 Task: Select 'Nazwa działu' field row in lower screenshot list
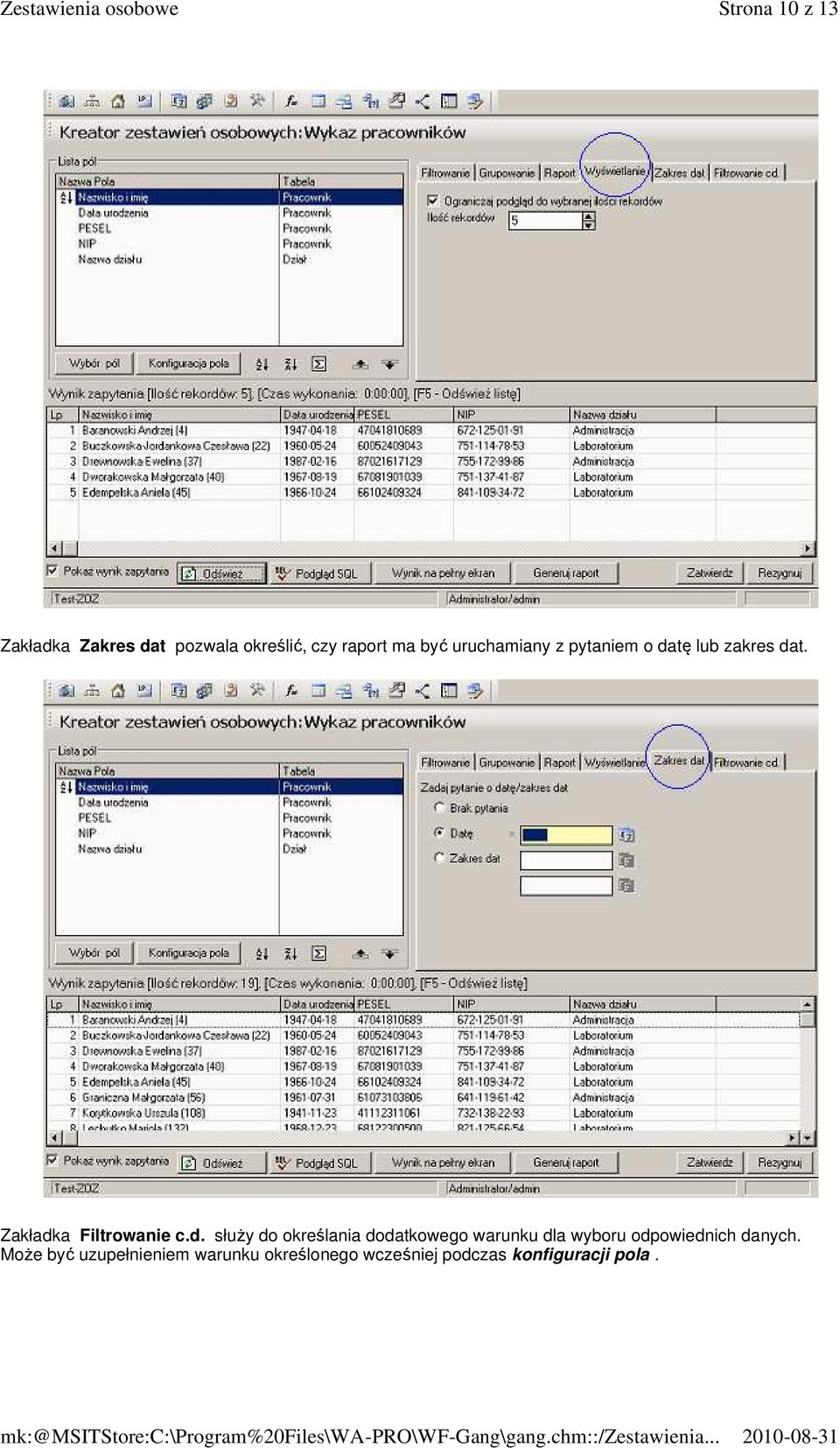click(x=229, y=849)
